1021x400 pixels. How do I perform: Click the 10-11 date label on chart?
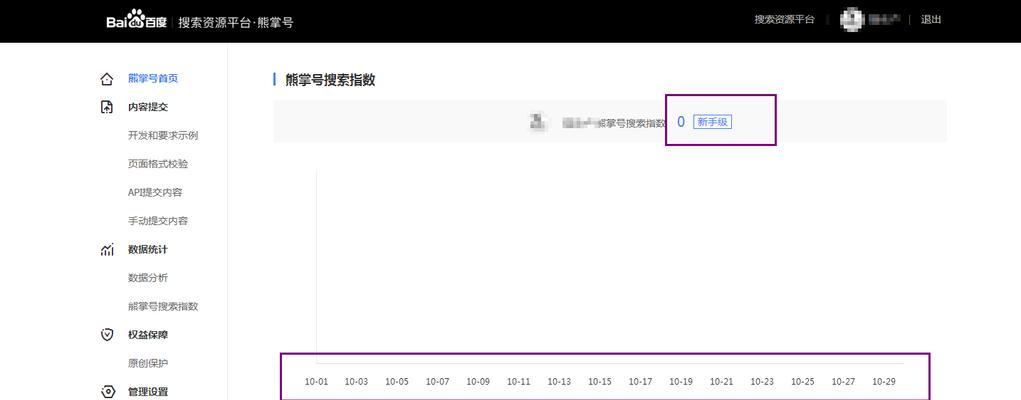pos(518,382)
